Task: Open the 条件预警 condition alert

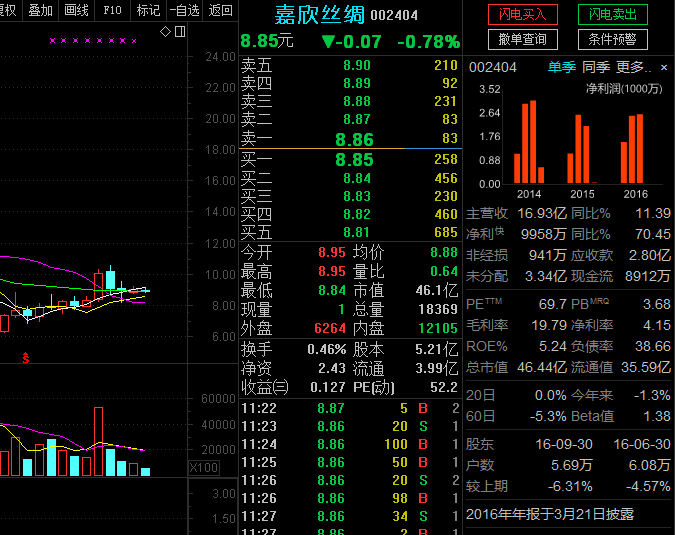Action: pos(613,40)
